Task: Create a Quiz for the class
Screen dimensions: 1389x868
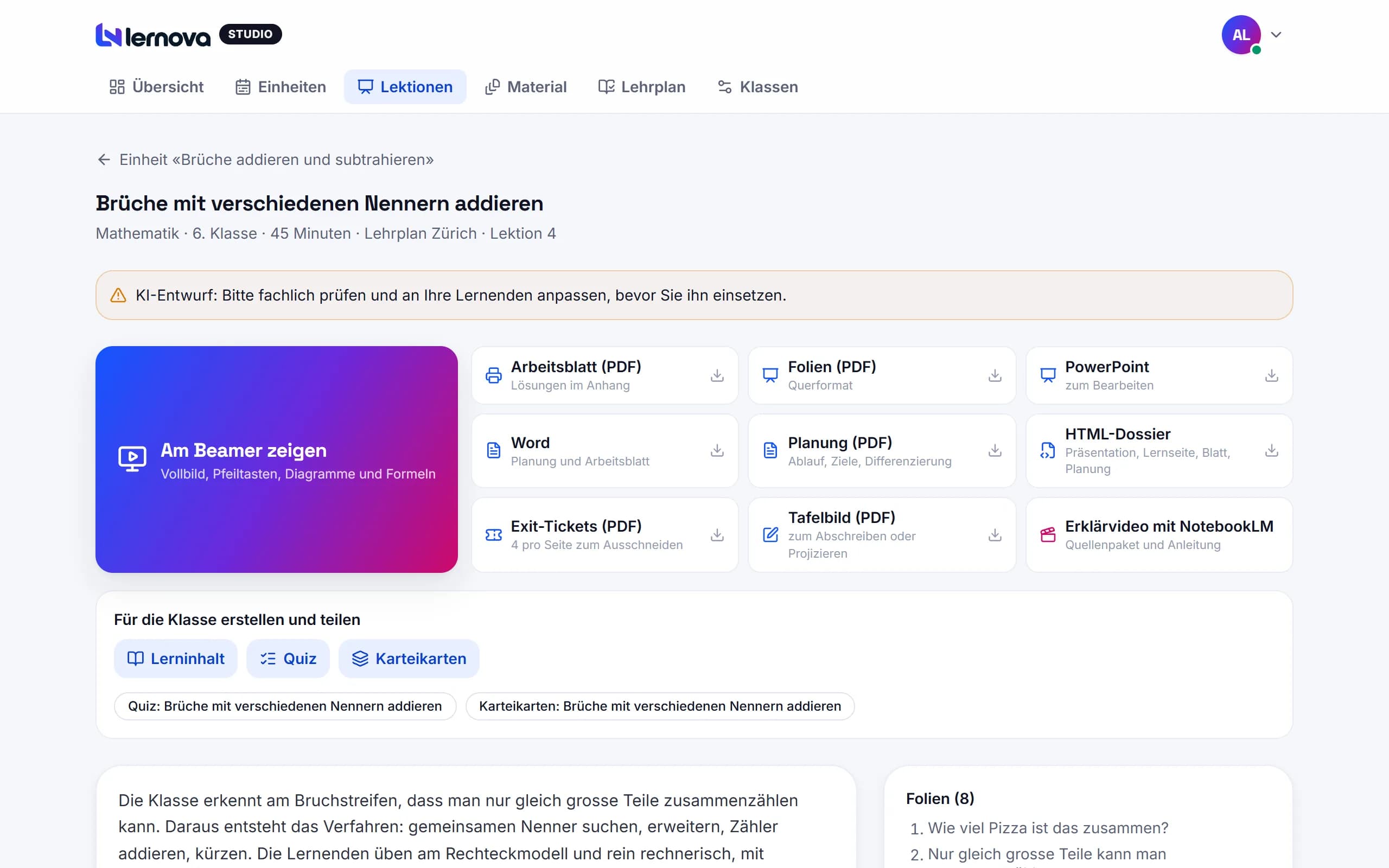Action: [x=288, y=659]
